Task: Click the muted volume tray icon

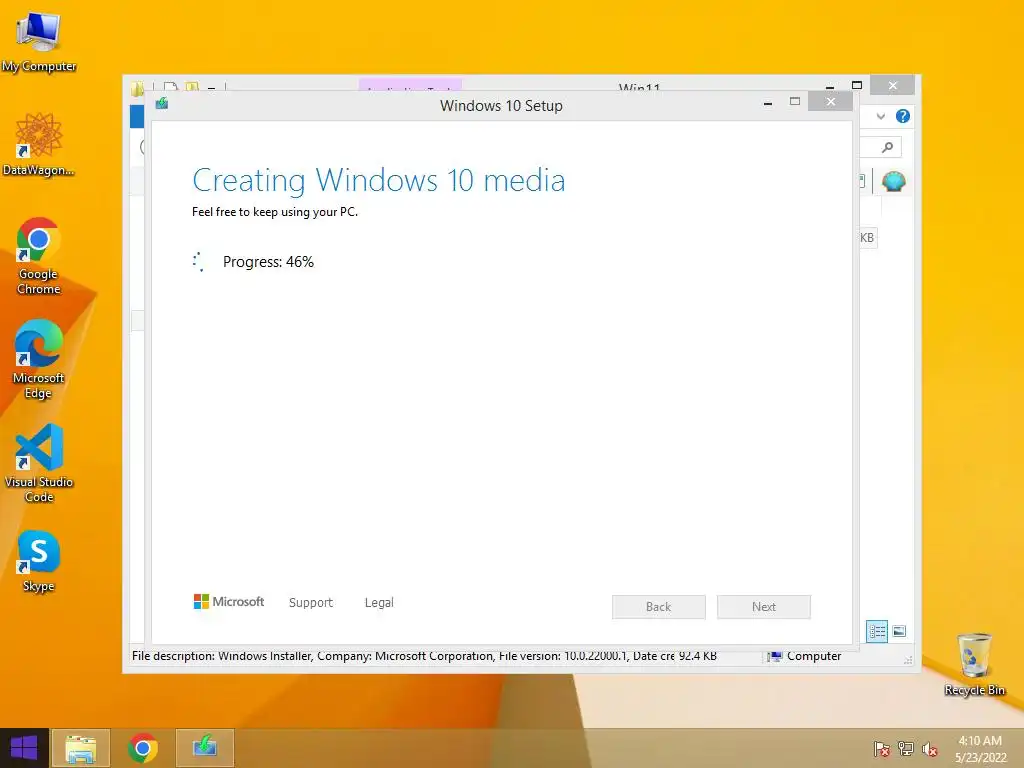Action: (x=929, y=749)
